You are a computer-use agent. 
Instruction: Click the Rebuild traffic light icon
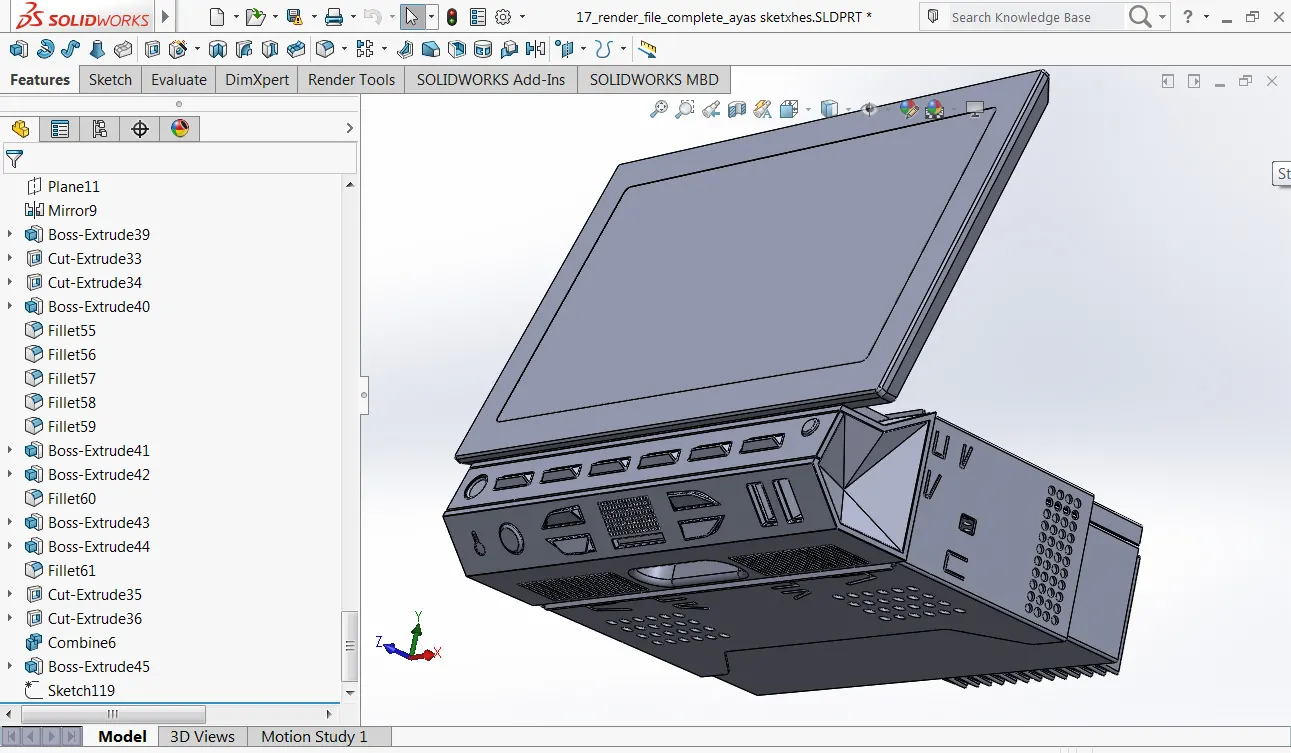(x=452, y=17)
